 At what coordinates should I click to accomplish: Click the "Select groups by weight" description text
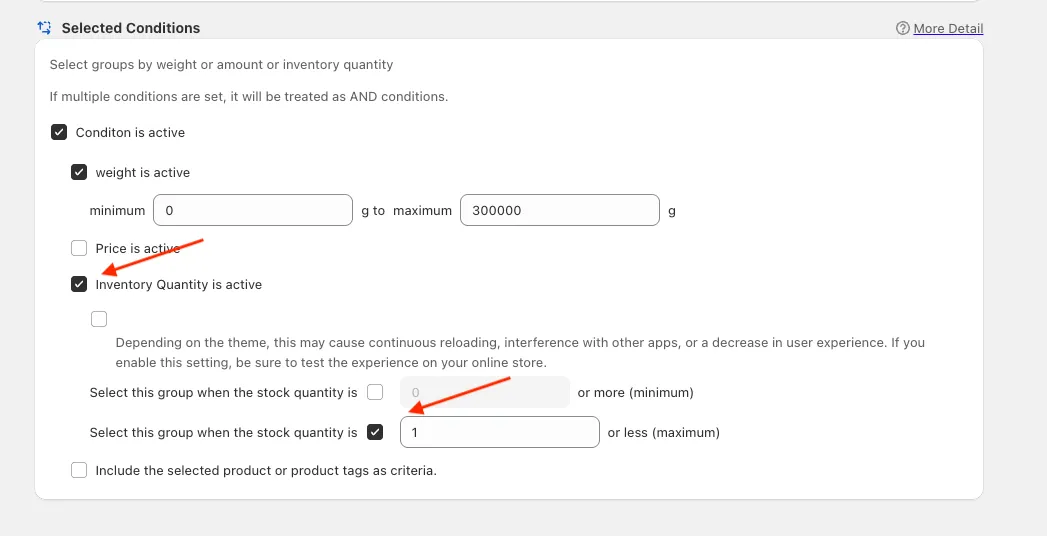tap(221, 65)
